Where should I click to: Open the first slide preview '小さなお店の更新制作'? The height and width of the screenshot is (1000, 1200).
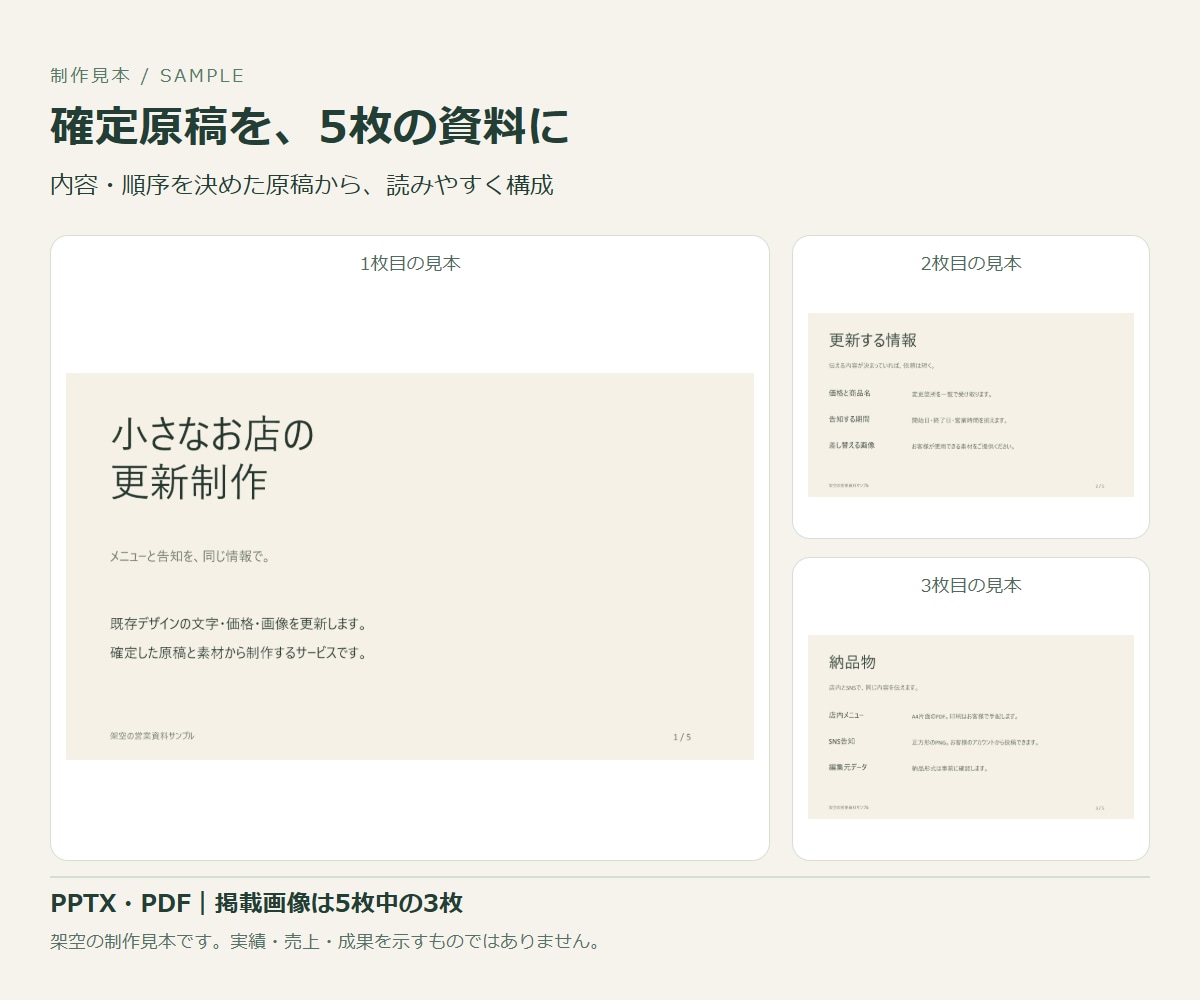tap(410, 566)
